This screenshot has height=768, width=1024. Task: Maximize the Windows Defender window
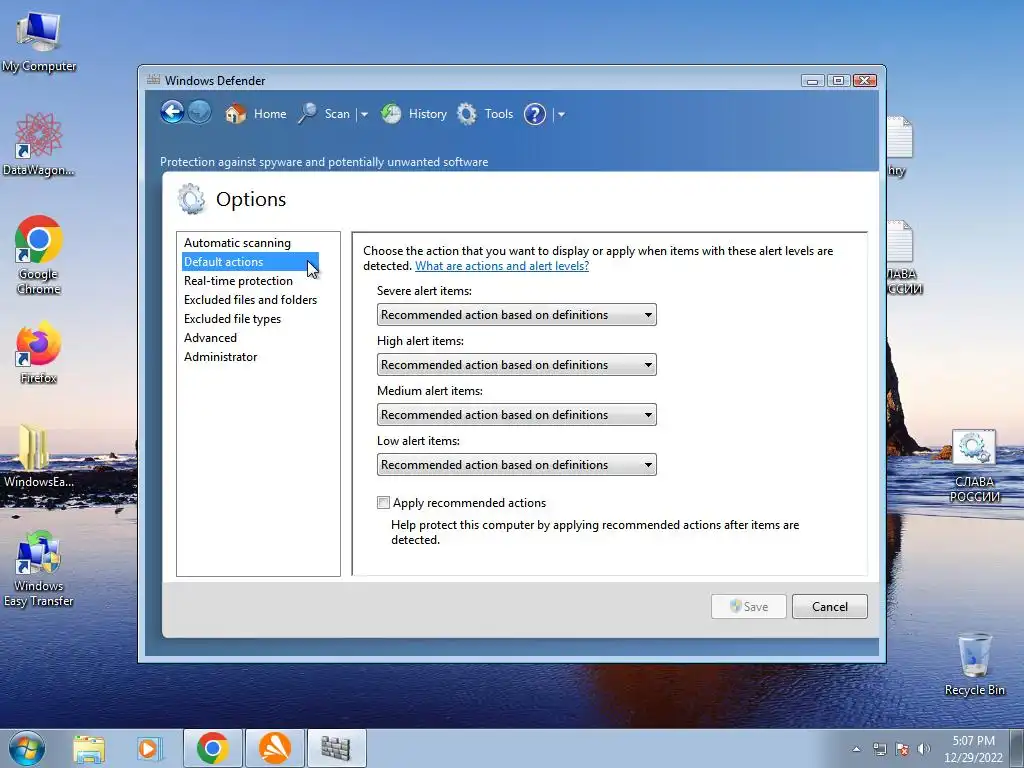coord(838,80)
